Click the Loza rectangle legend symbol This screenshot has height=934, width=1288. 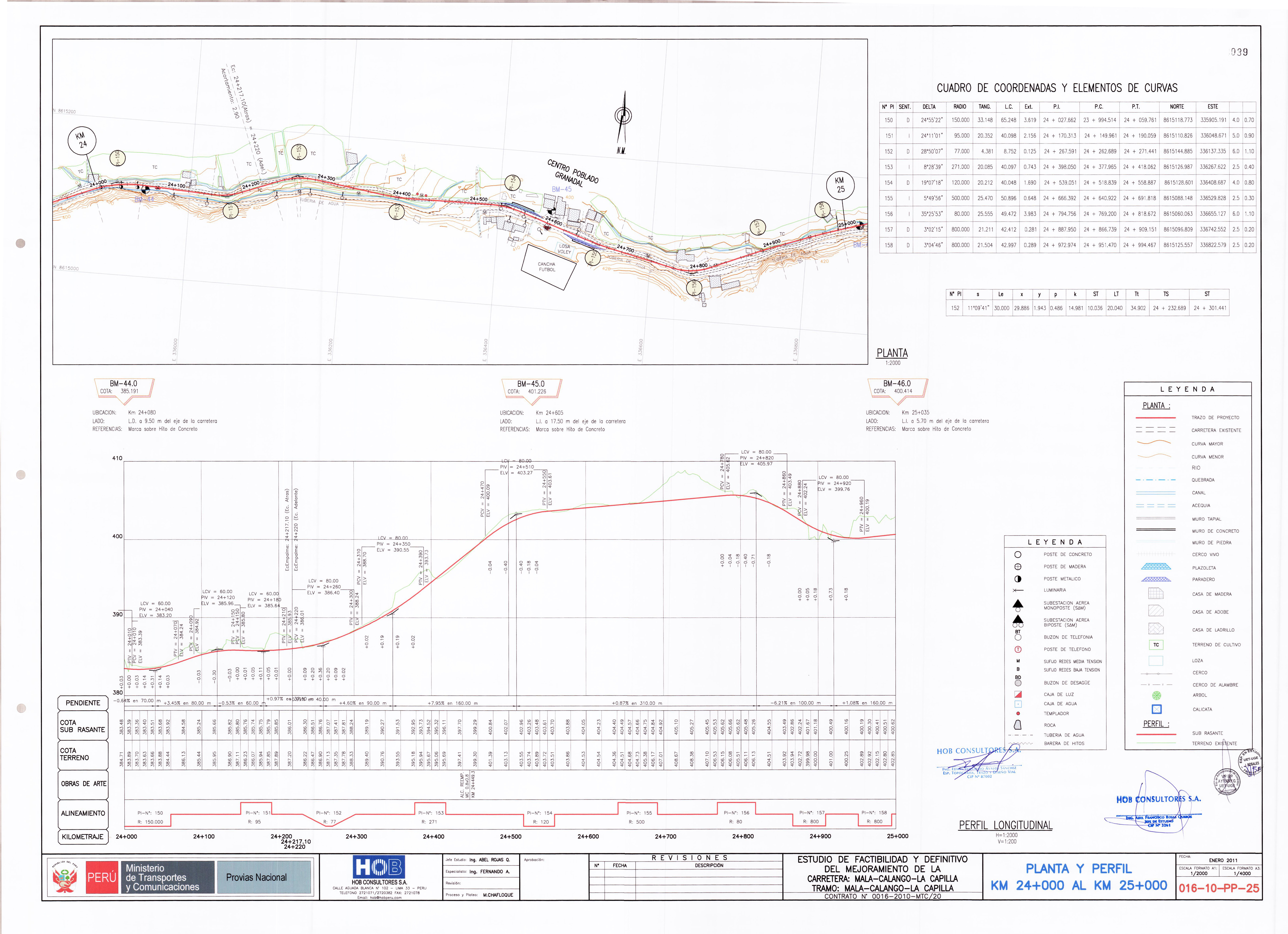tap(1156, 661)
